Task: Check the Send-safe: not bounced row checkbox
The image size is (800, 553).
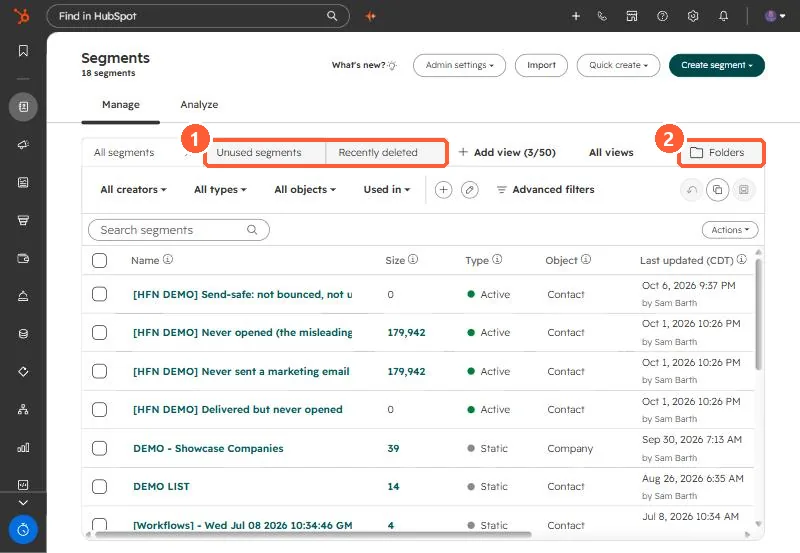Action: [99, 294]
